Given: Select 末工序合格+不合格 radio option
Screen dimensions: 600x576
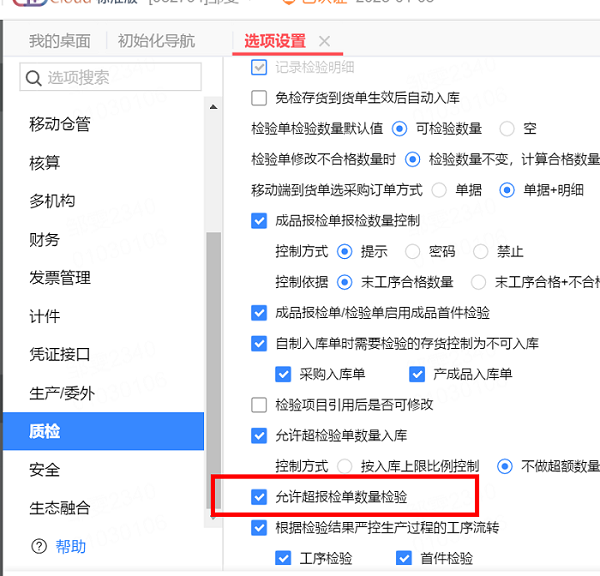Looking at the screenshot, I should pos(478,282).
